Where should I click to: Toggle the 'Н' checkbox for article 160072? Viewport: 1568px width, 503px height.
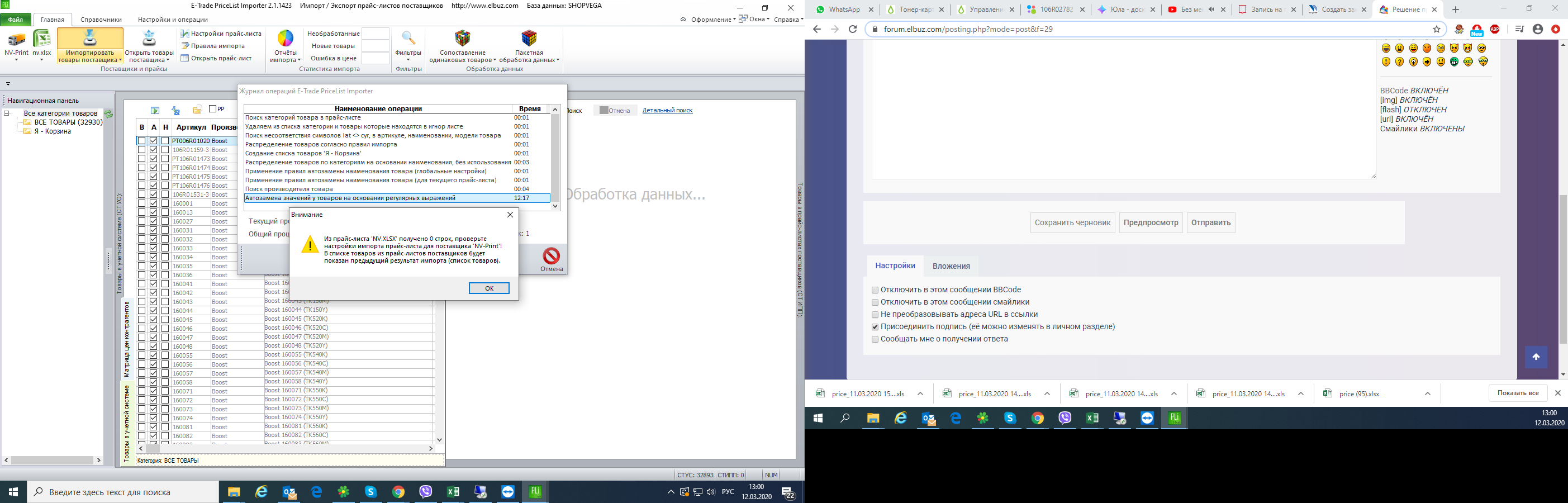[x=165, y=400]
